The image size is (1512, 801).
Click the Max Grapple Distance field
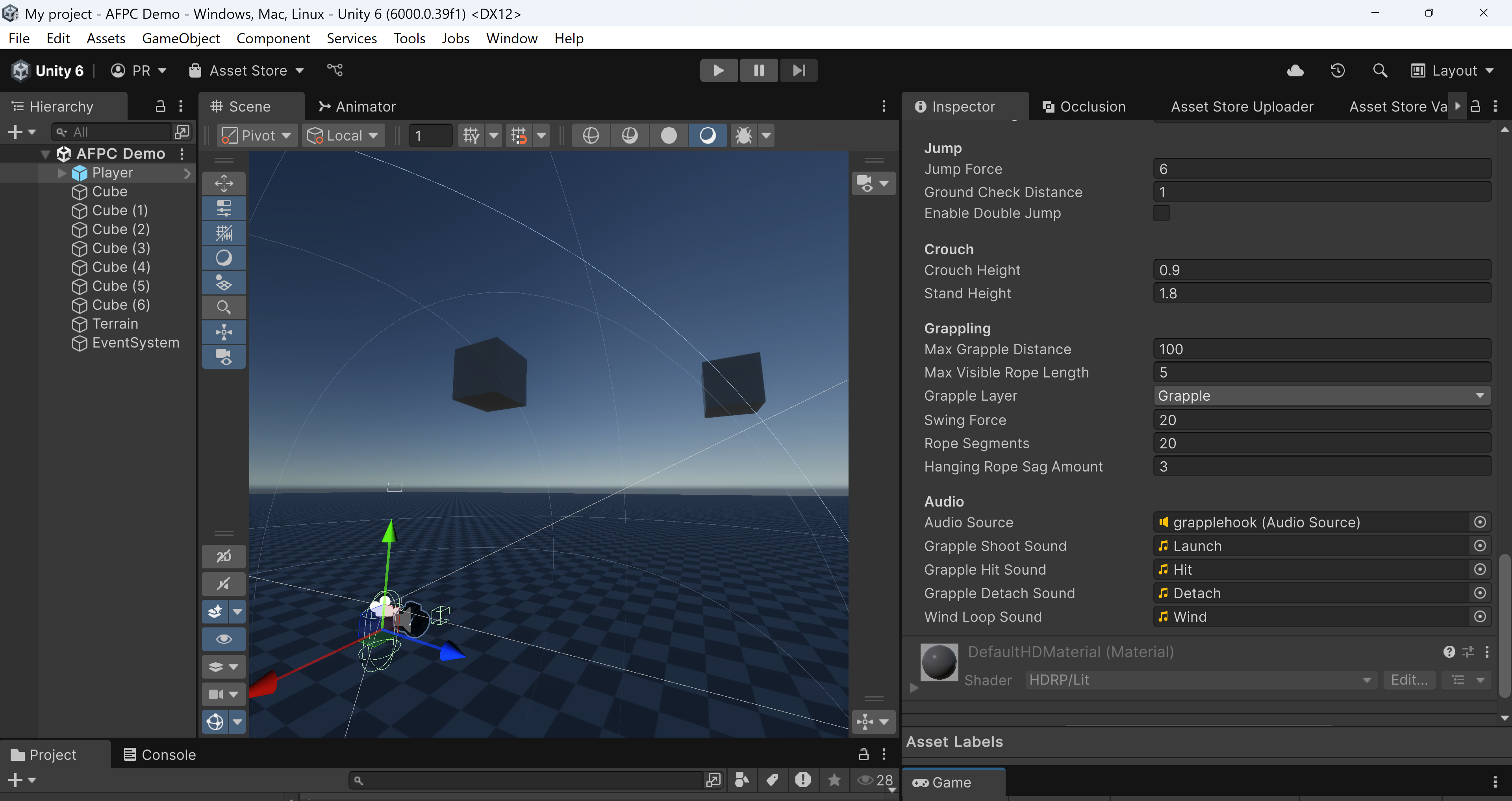point(1322,349)
